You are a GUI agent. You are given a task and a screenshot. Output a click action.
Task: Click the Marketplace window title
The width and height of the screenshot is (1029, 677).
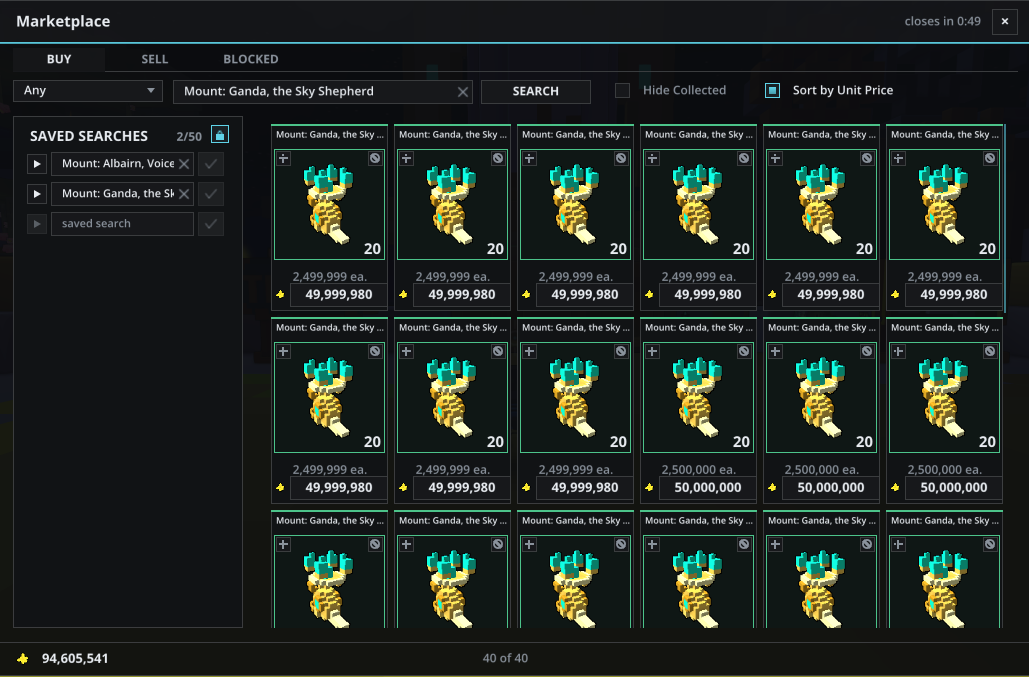pyautogui.click(x=63, y=21)
